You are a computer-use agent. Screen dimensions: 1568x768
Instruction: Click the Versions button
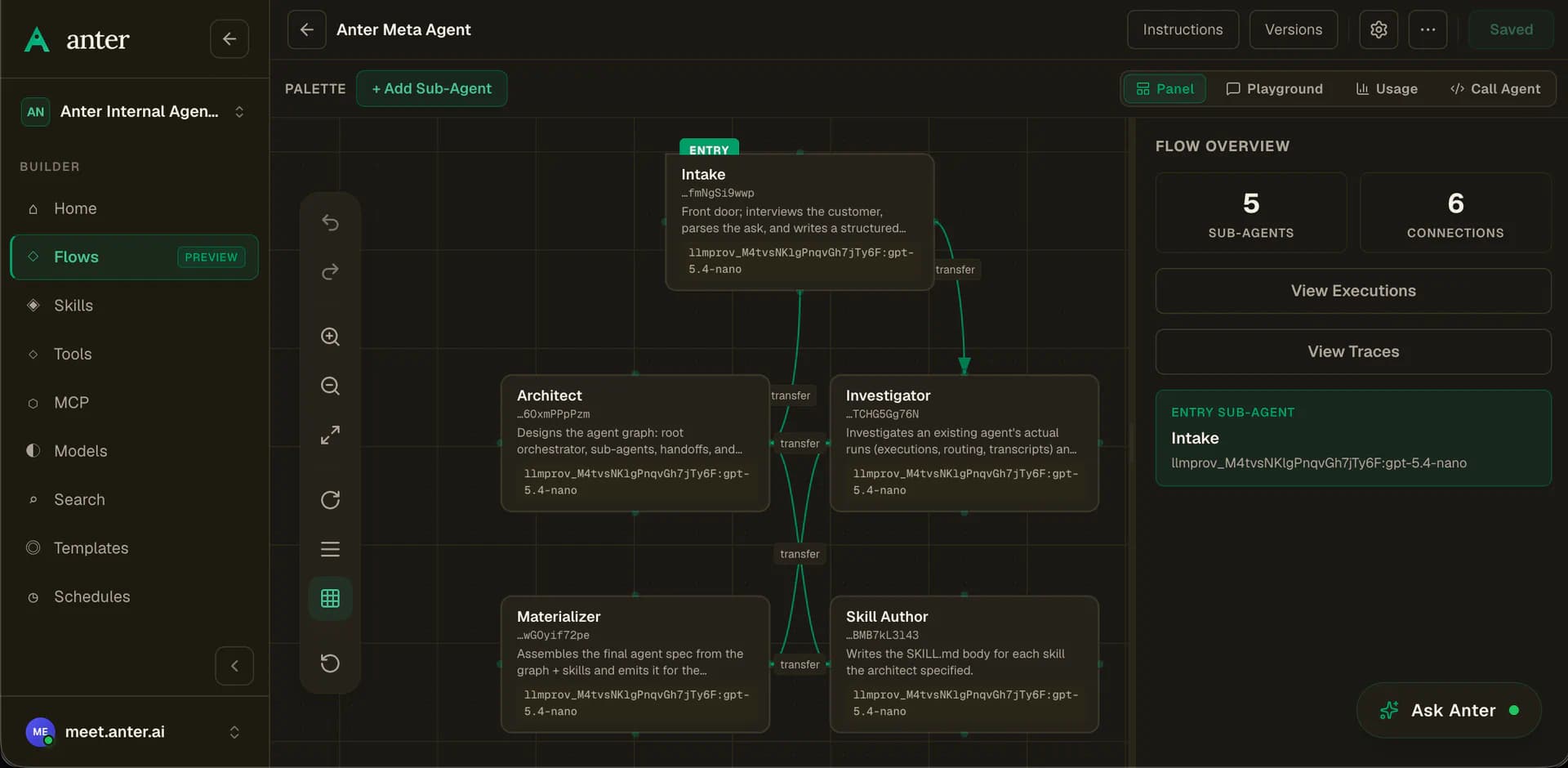click(x=1294, y=29)
